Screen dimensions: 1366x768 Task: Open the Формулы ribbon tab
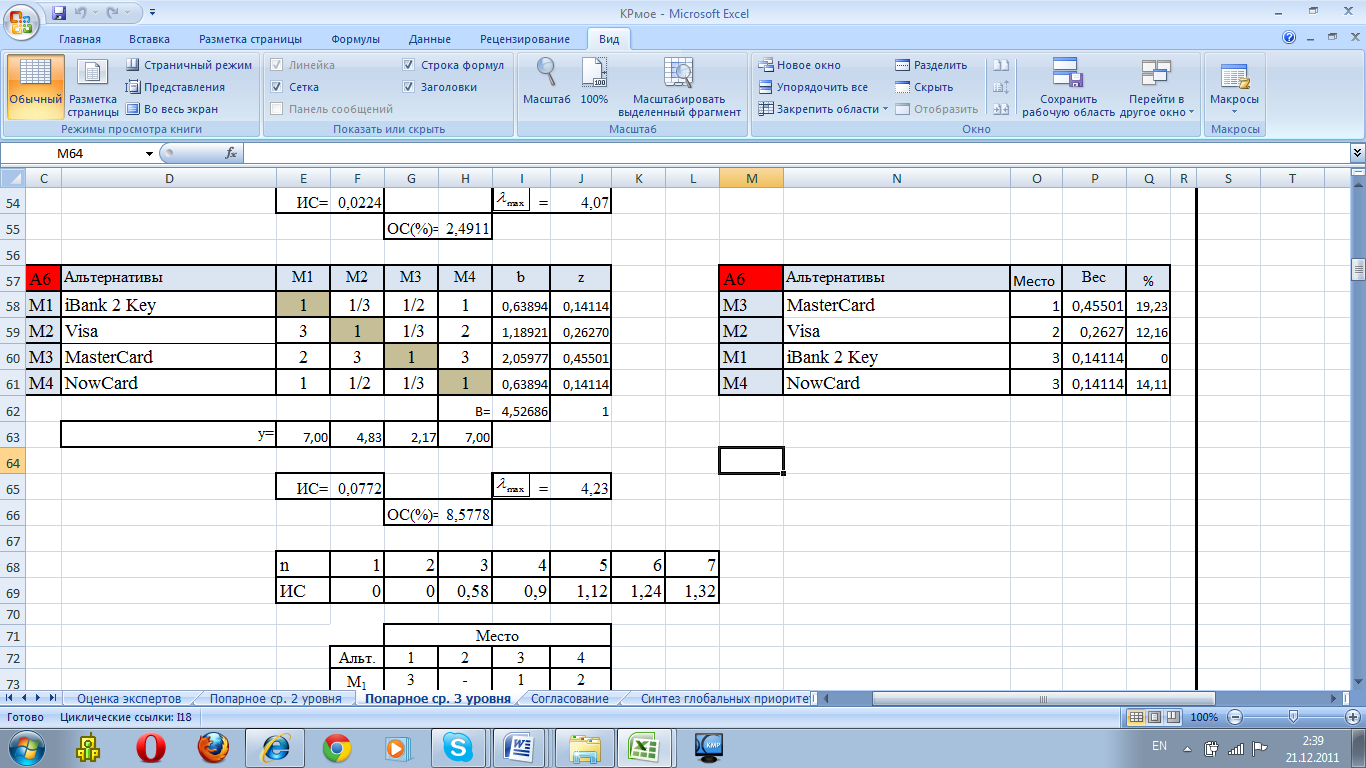(355, 39)
